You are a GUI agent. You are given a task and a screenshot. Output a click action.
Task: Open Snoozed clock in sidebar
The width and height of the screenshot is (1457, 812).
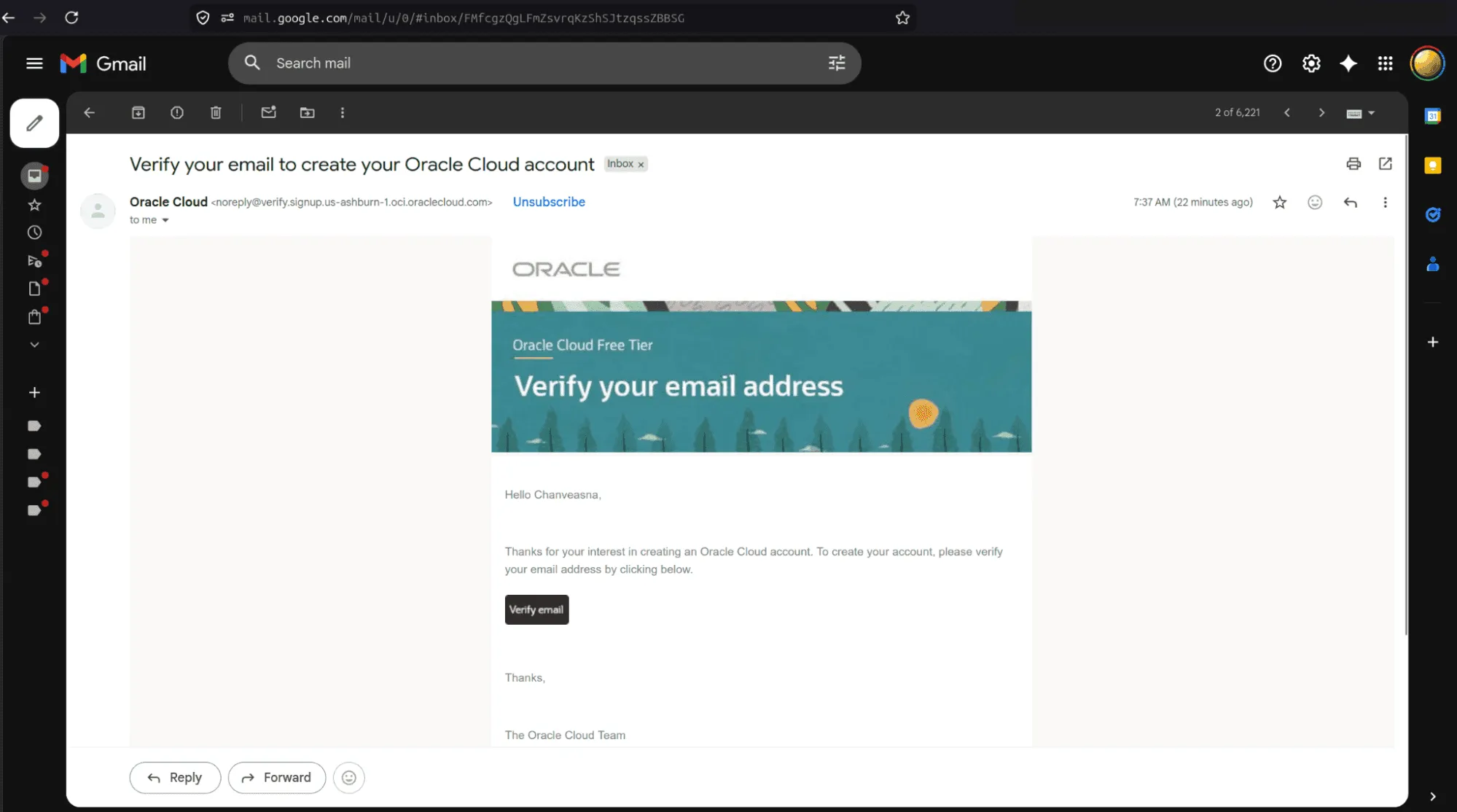tap(34, 233)
